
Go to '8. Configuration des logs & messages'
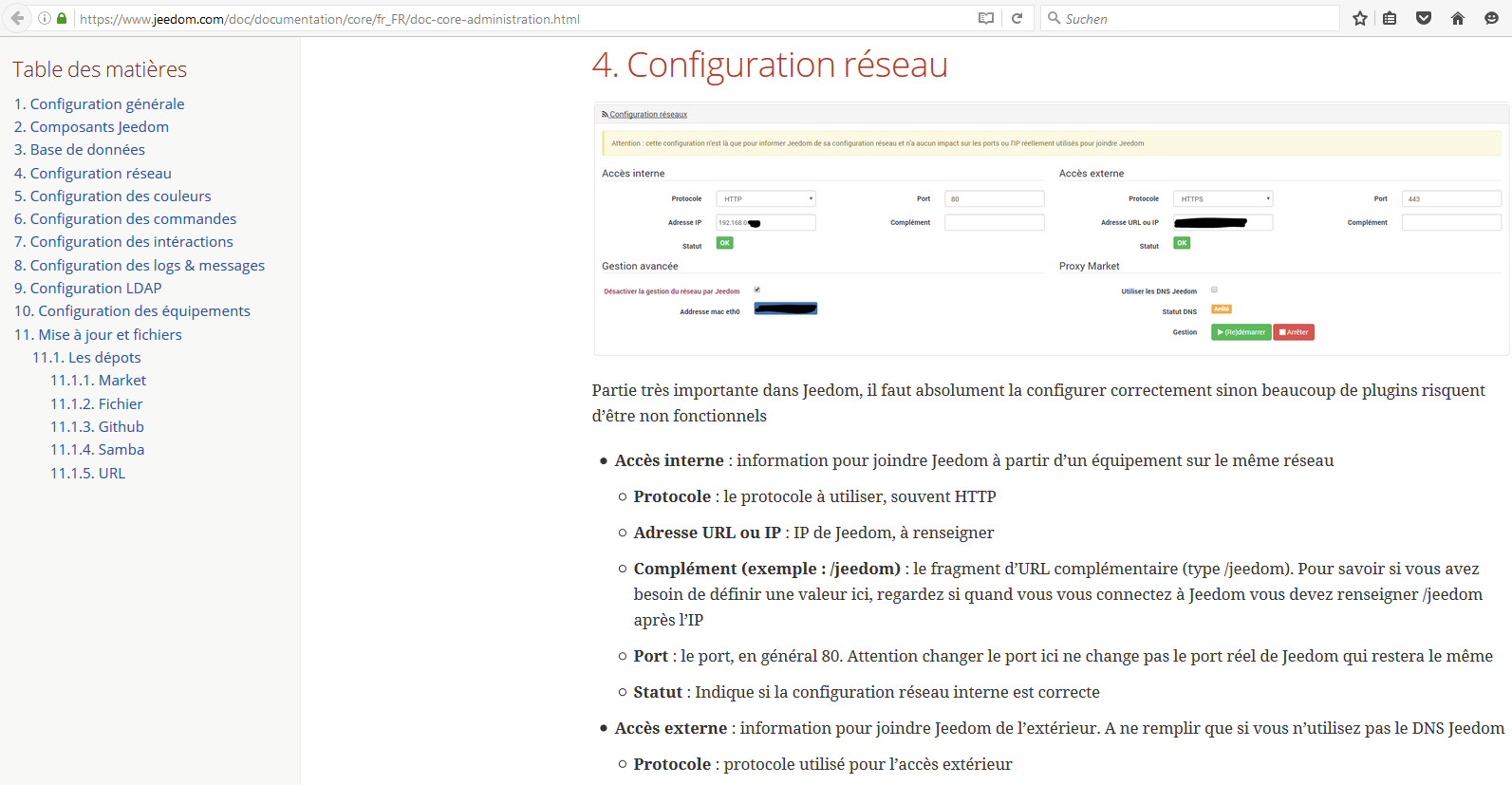(140, 265)
